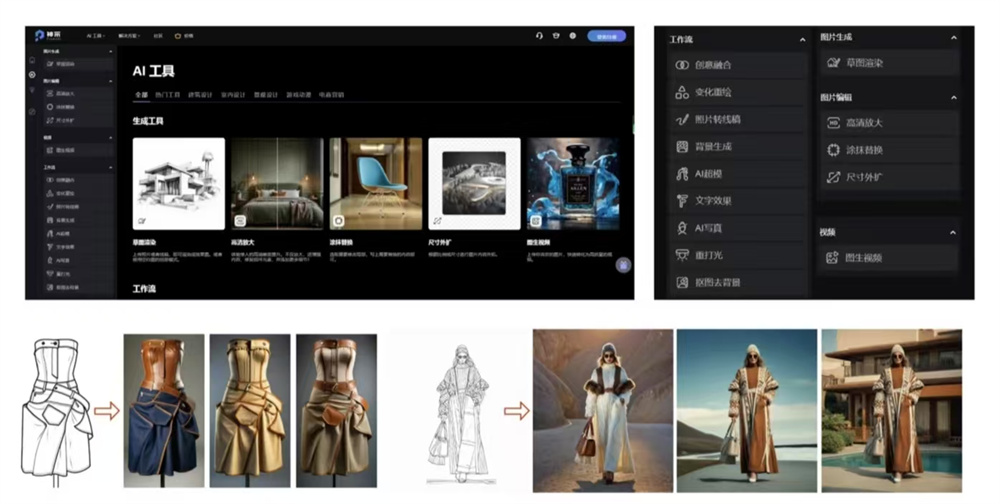Click the 神采 logo in the top bar
The height and width of the screenshot is (504, 1000).
tap(48, 36)
